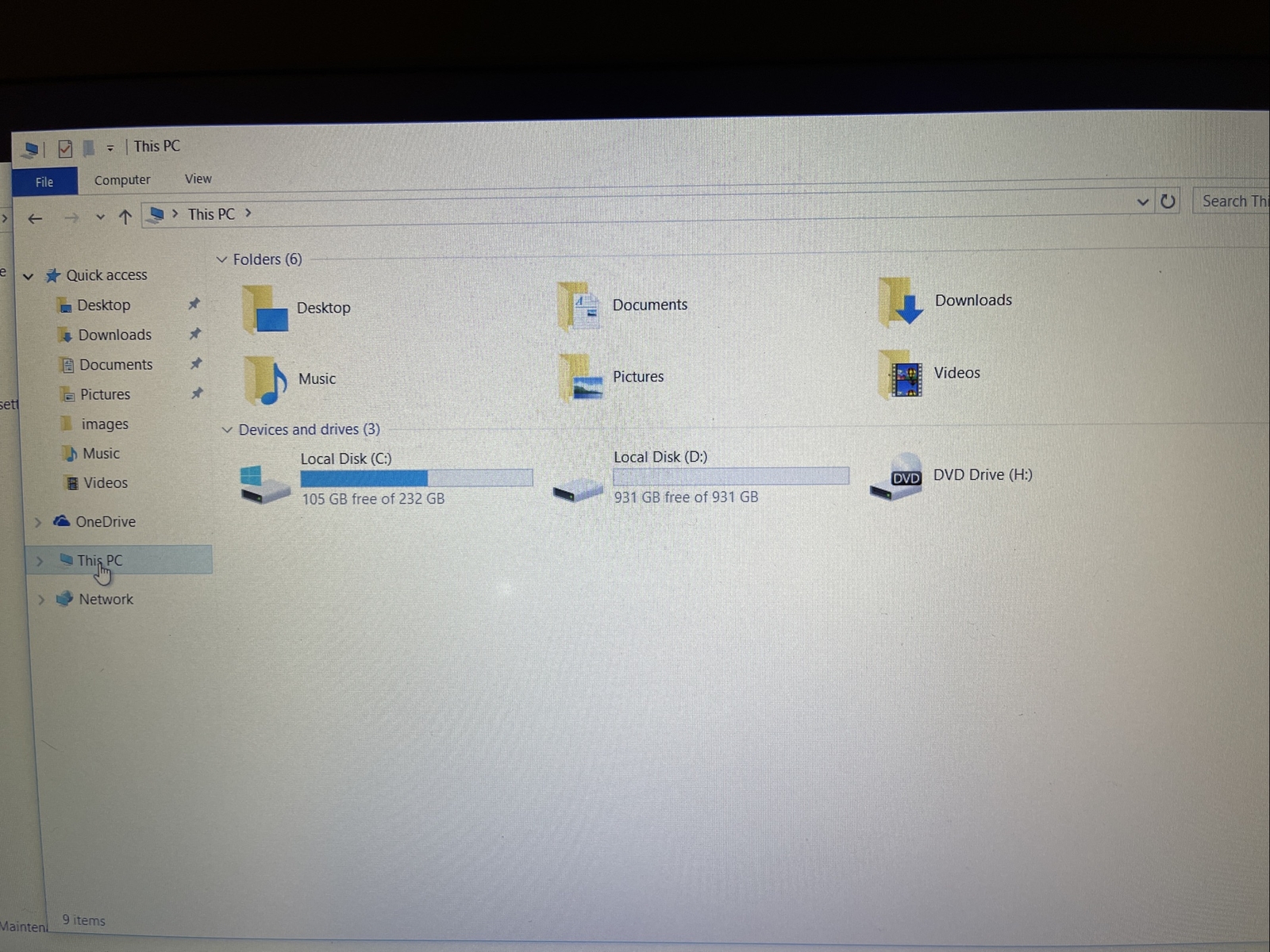Select Downloads in Quick access sidebar

tap(115, 335)
